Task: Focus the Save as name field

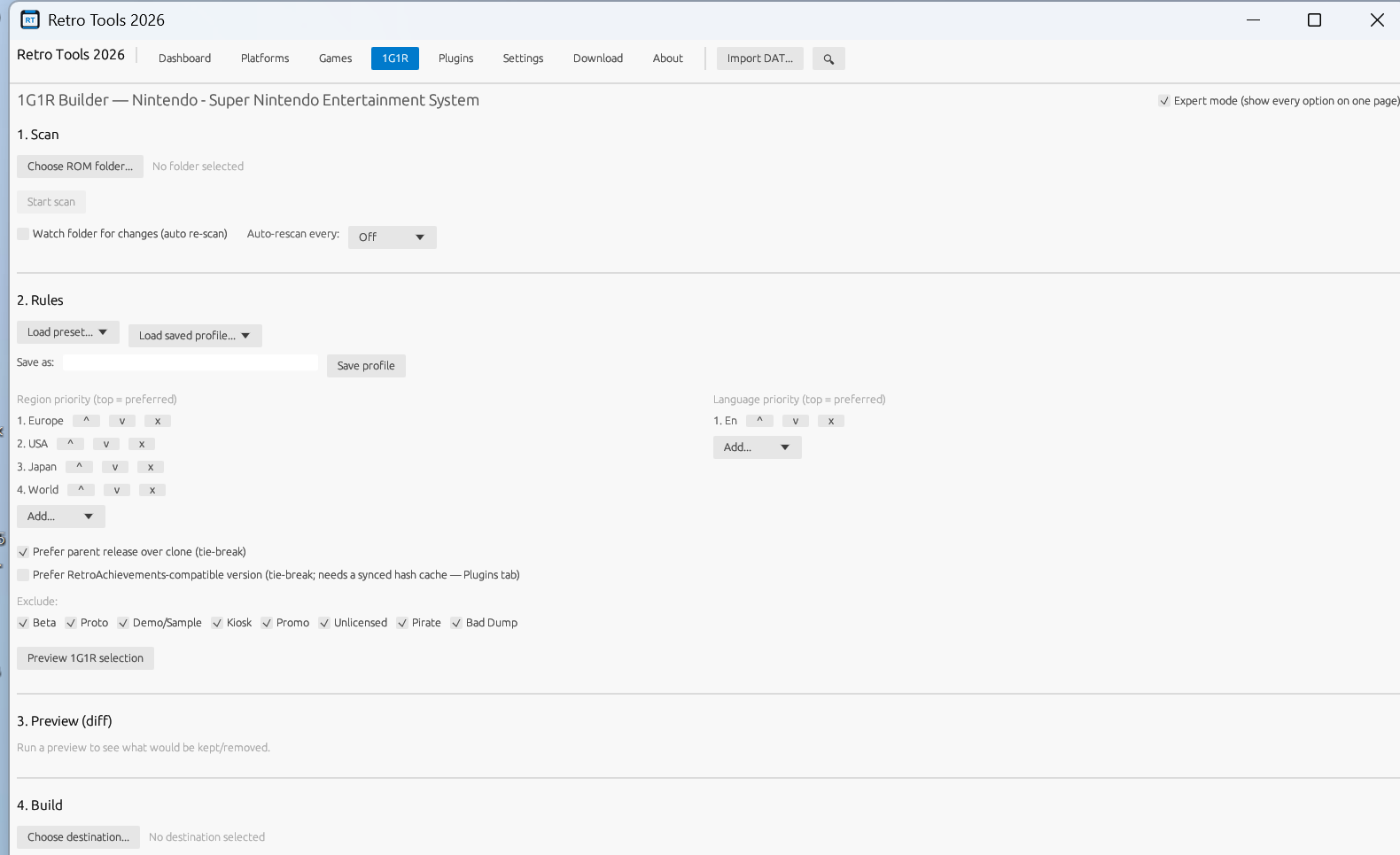Action: (191, 362)
